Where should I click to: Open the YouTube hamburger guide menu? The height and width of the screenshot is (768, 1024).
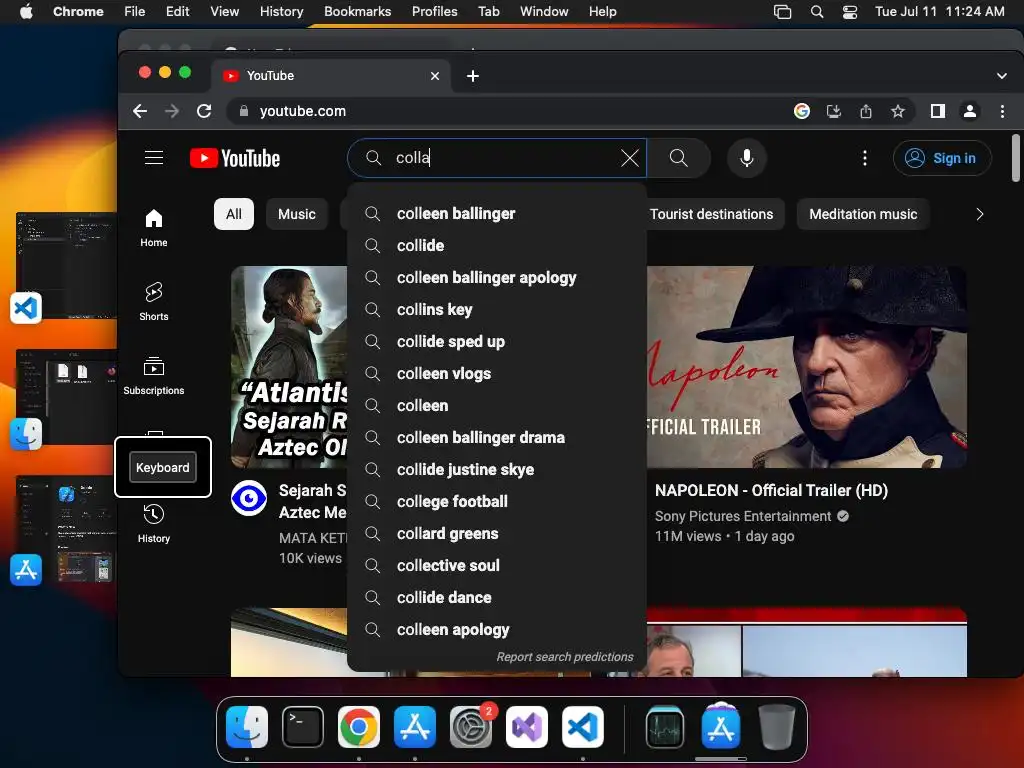click(153, 157)
